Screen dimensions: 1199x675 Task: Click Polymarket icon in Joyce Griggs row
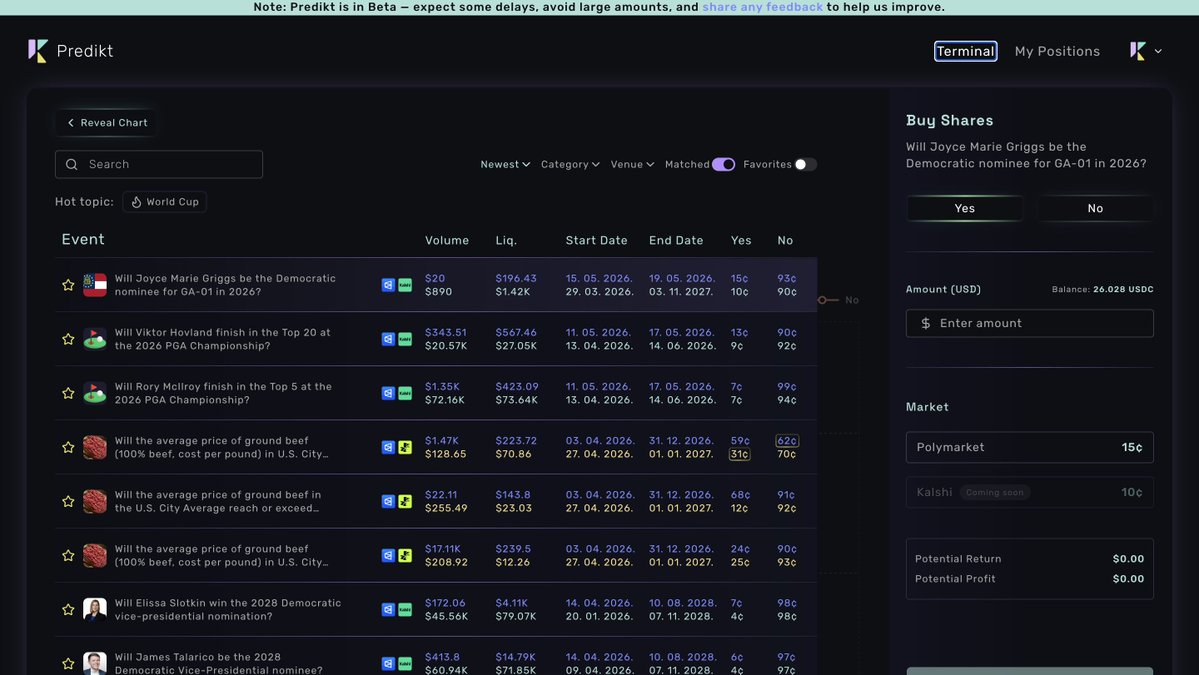(388, 284)
